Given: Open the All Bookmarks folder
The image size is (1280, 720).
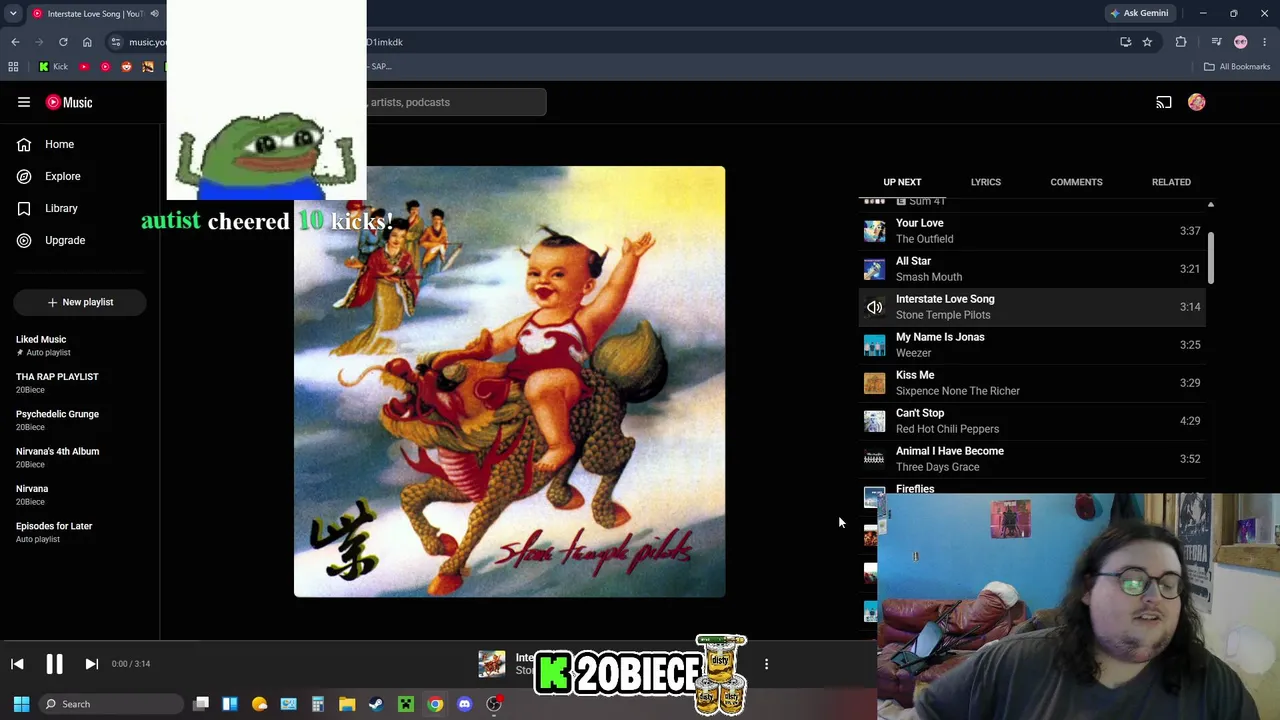Looking at the screenshot, I should click(x=1237, y=67).
